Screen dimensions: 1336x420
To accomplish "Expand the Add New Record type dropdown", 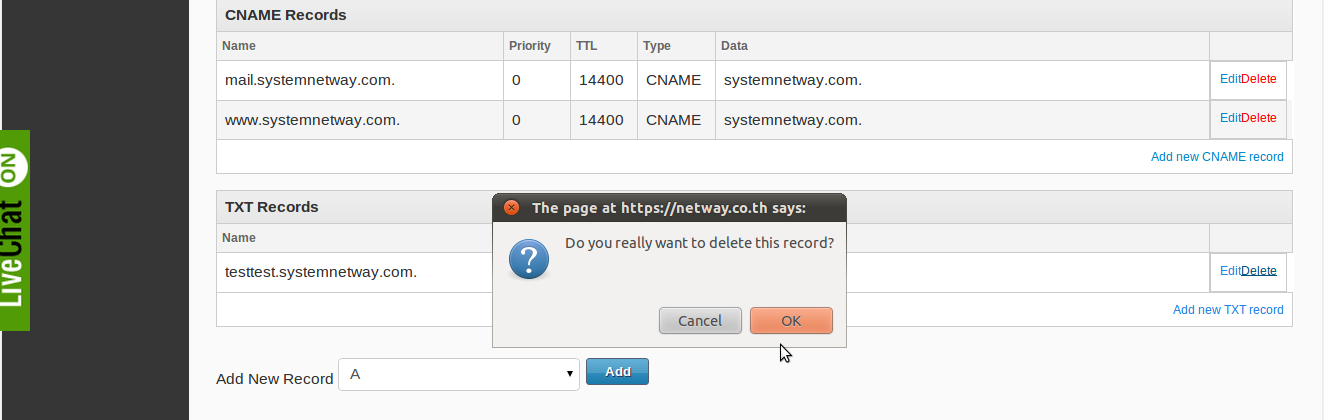I will tap(459, 374).
